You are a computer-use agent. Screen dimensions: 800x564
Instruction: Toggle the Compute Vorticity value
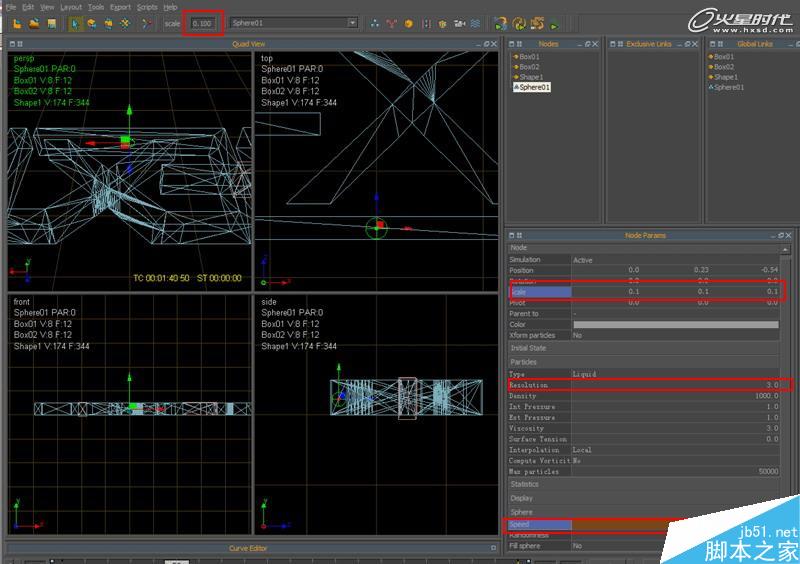(x=577, y=461)
